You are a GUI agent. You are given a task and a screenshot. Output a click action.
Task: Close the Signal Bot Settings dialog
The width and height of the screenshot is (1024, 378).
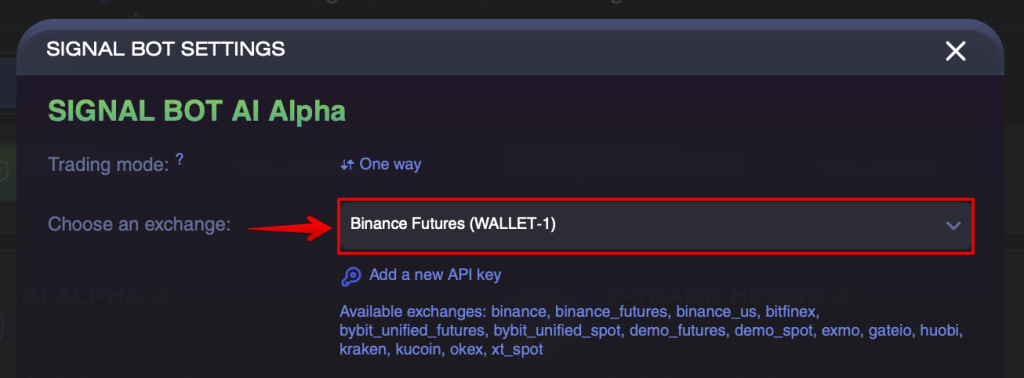tap(955, 51)
